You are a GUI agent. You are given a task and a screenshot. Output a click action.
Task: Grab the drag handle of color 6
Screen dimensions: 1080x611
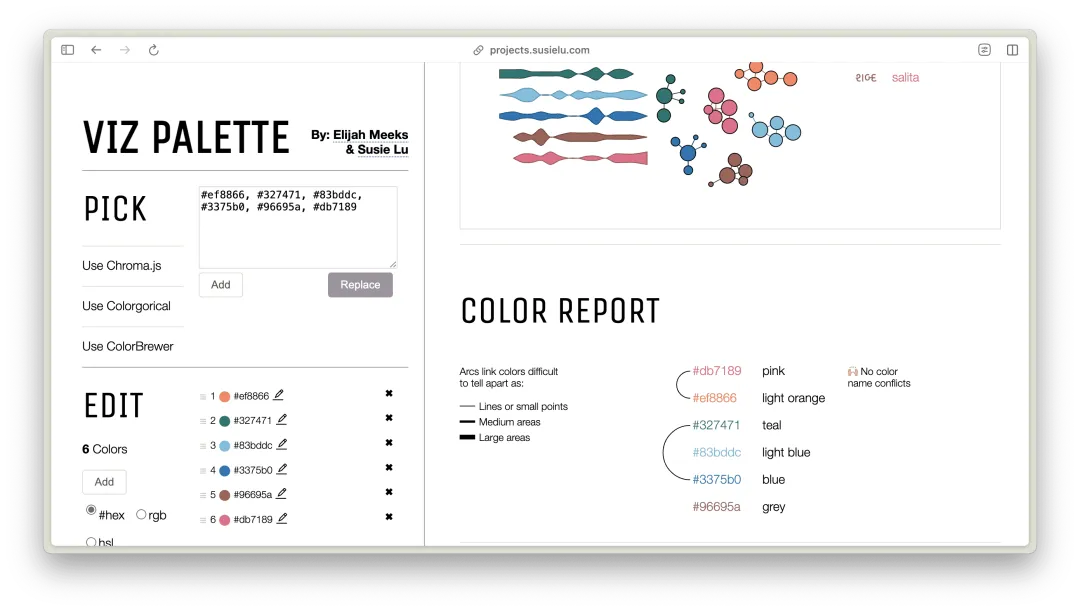[x=203, y=520]
